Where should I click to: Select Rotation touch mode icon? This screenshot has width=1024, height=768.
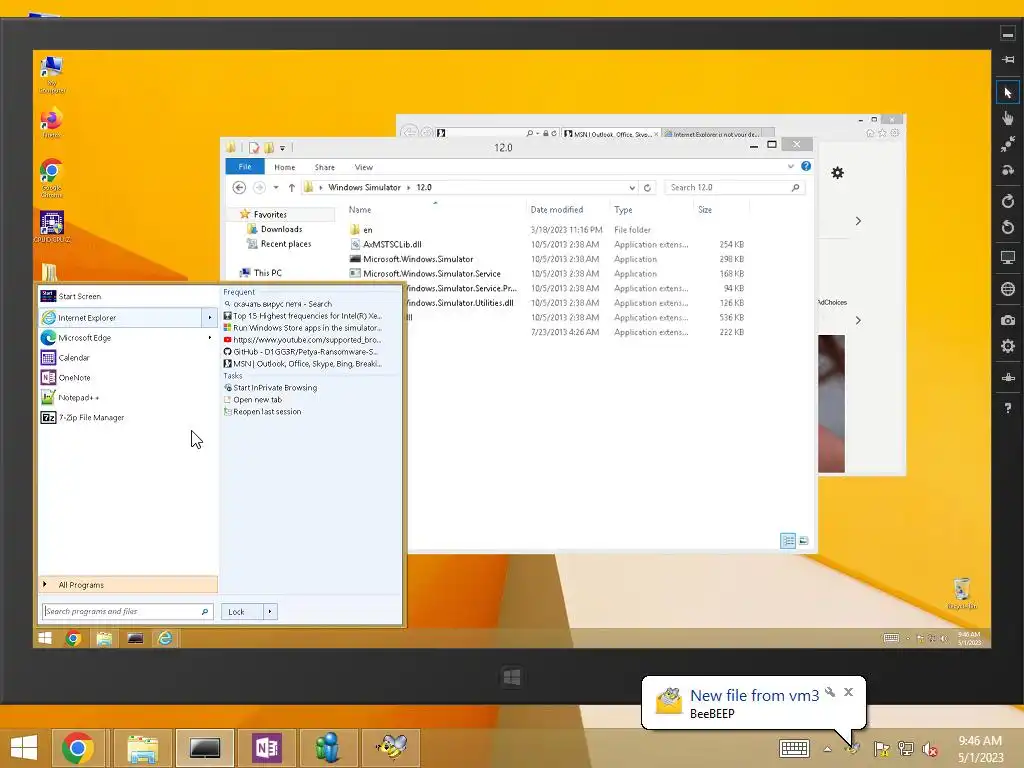coord(1008,170)
